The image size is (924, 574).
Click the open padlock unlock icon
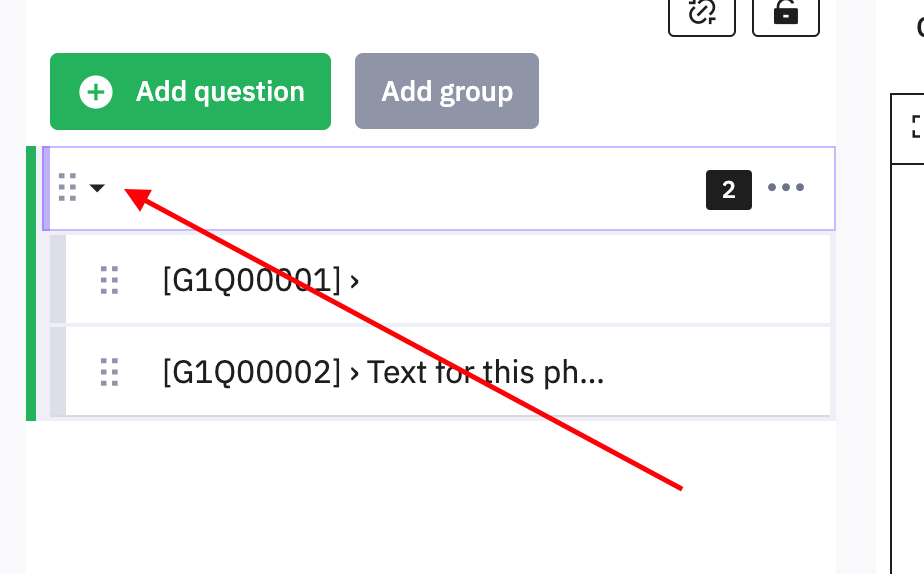785,12
